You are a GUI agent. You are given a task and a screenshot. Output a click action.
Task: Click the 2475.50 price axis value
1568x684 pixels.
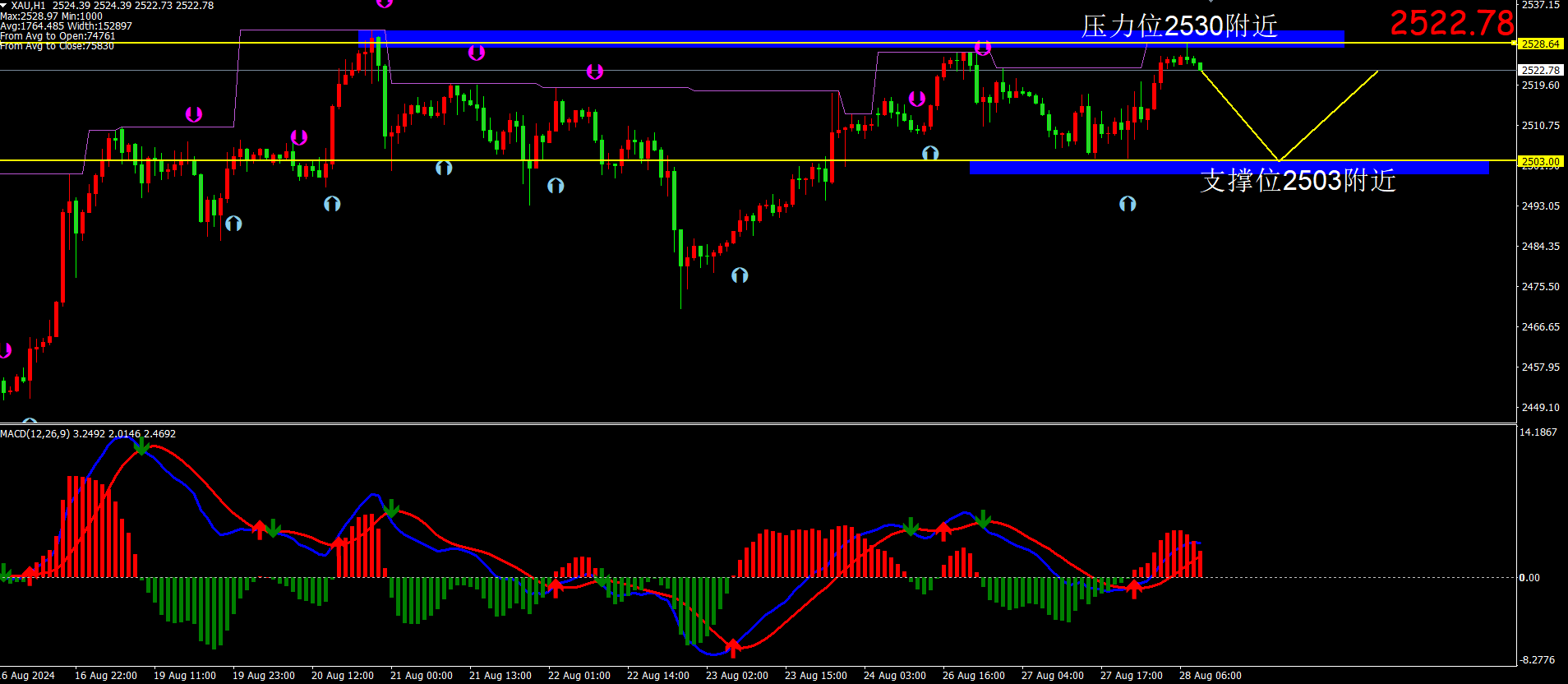(x=1540, y=286)
